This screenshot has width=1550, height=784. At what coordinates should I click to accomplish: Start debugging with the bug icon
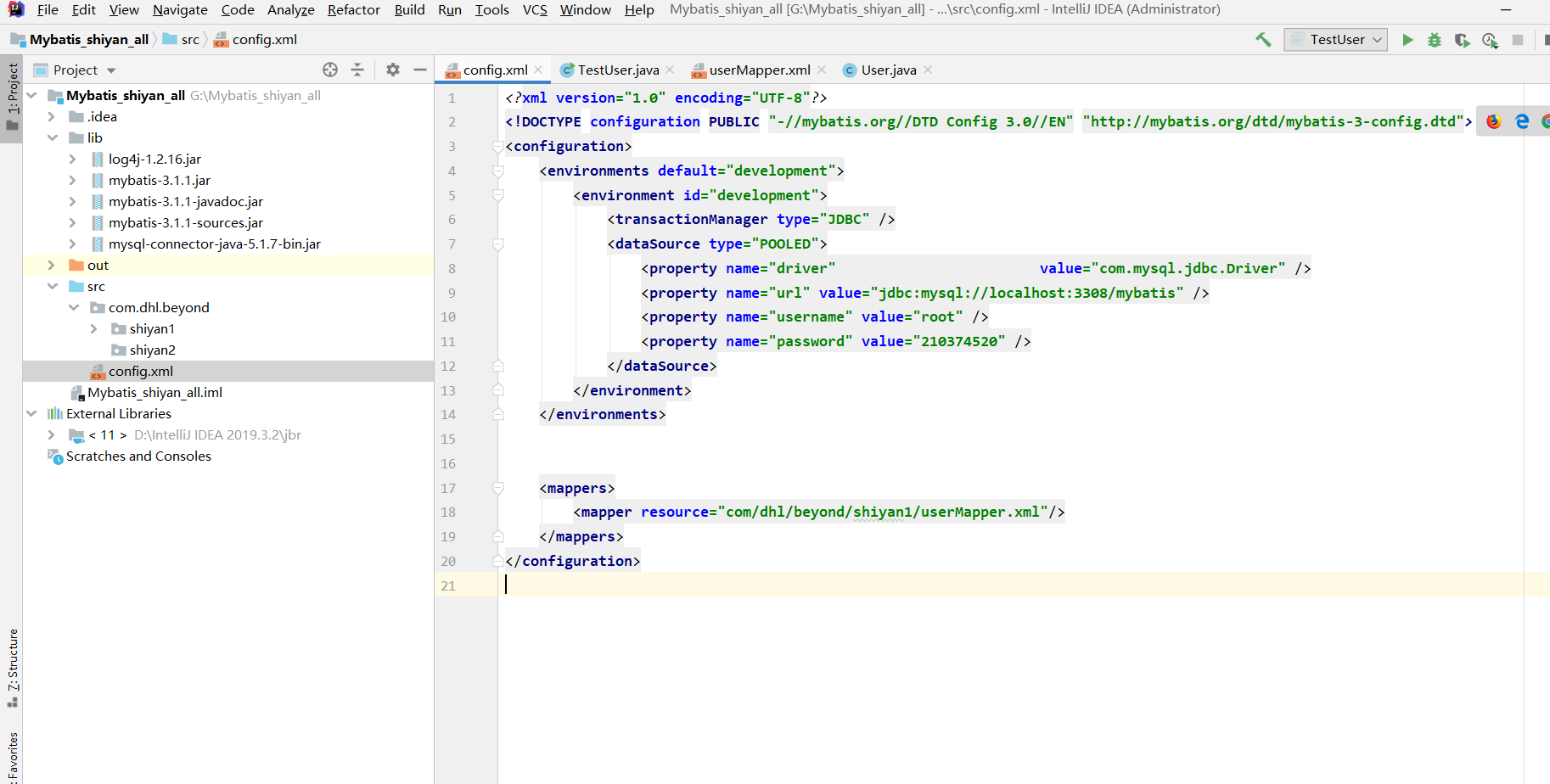click(x=1435, y=40)
